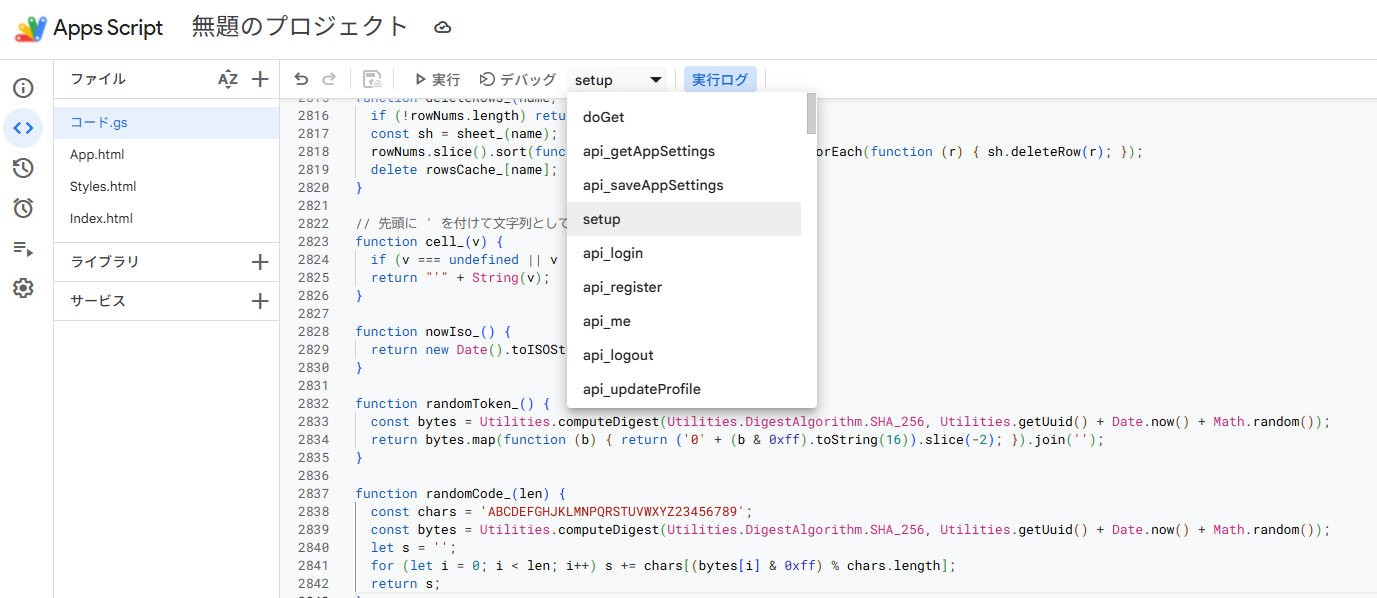The height and width of the screenshot is (598, 1377).
Task: Rename the project title 無題のプロジェクト
Action: point(300,27)
